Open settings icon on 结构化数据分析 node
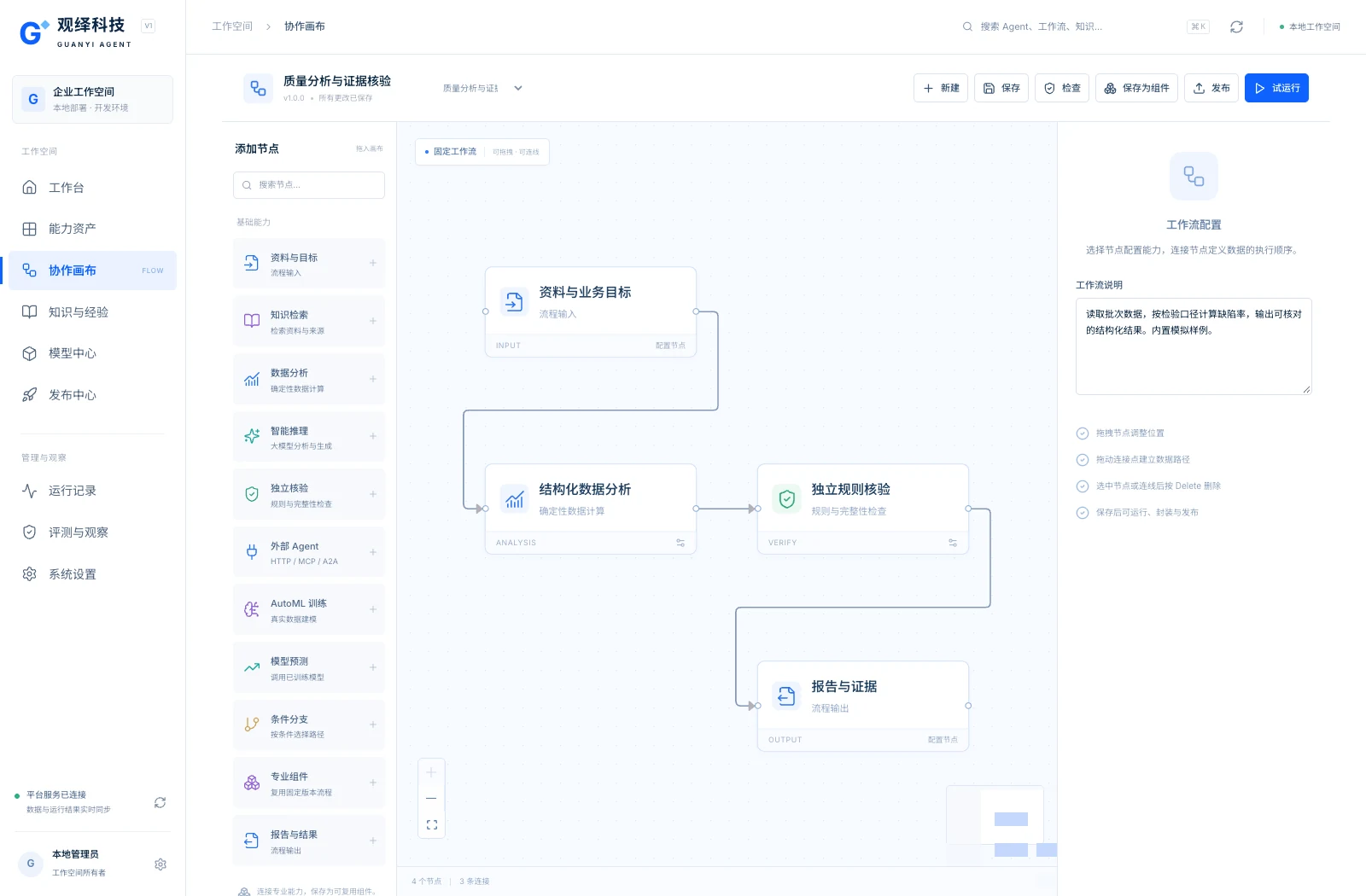1366x896 pixels. tap(680, 543)
